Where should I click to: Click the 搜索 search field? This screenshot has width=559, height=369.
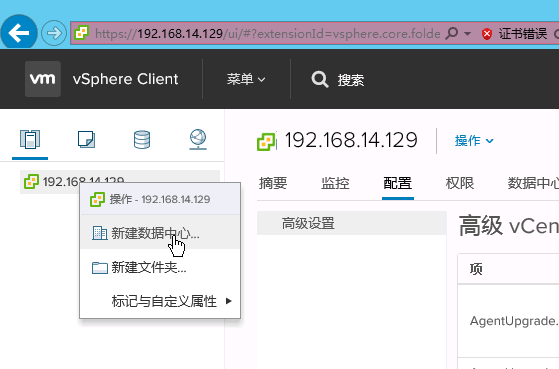pyautogui.click(x=351, y=80)
